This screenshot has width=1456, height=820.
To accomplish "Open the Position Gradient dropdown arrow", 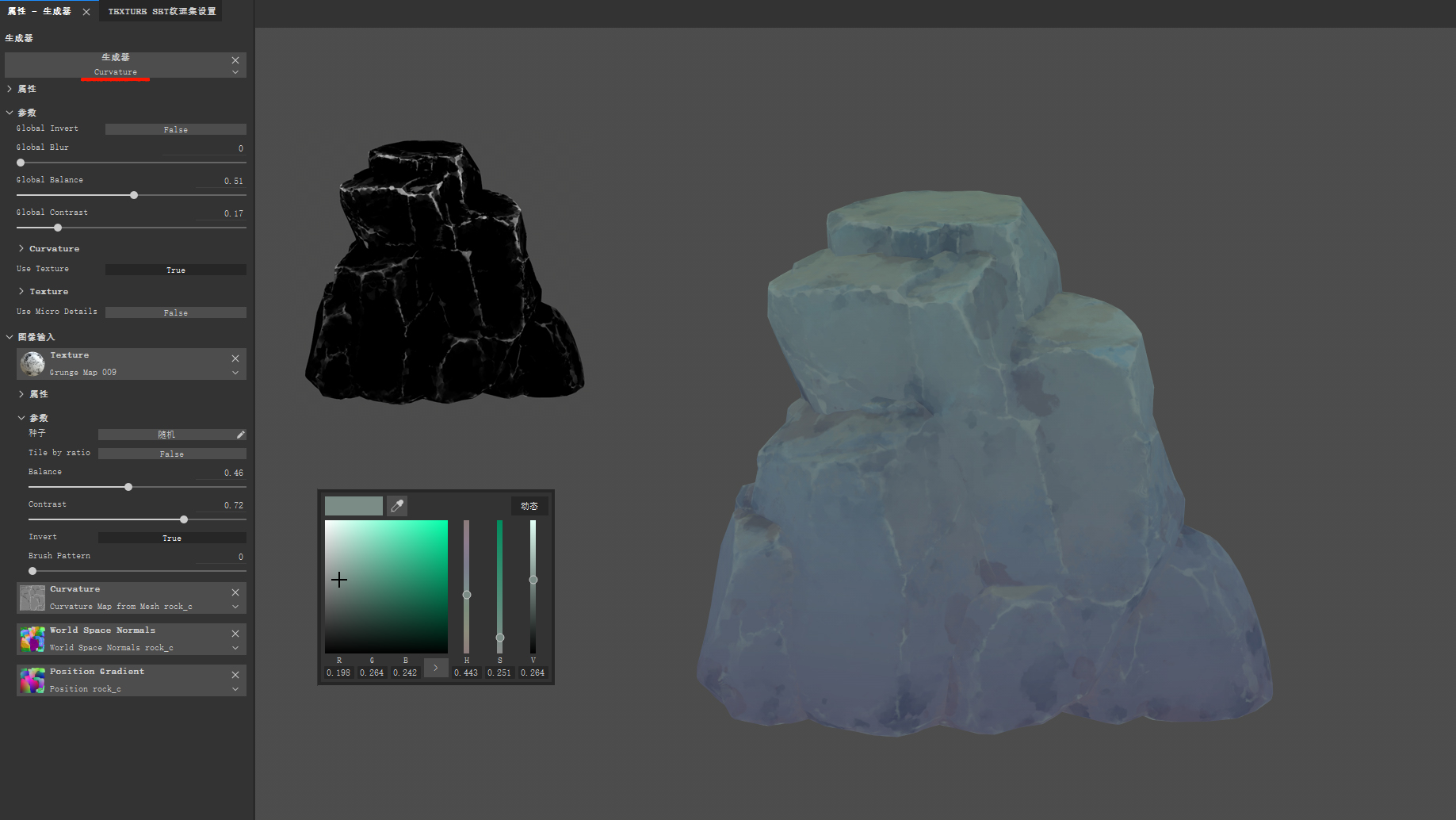I will tap(235, 689).
